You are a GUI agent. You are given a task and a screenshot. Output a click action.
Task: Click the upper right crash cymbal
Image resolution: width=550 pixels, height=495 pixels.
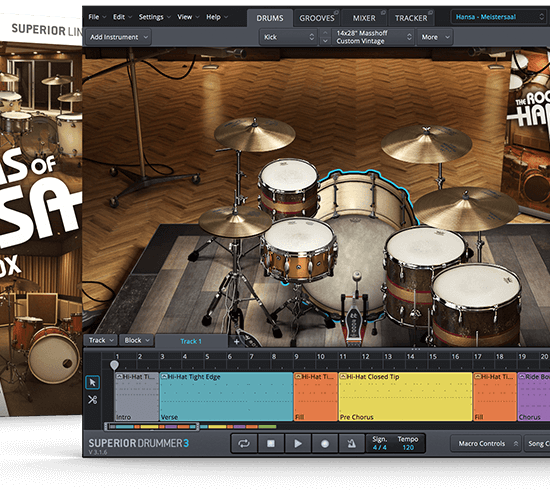[426, 143]
